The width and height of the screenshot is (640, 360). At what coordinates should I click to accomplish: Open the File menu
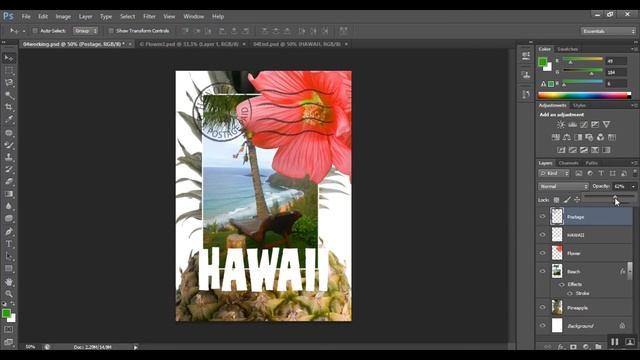pos(26,17)
